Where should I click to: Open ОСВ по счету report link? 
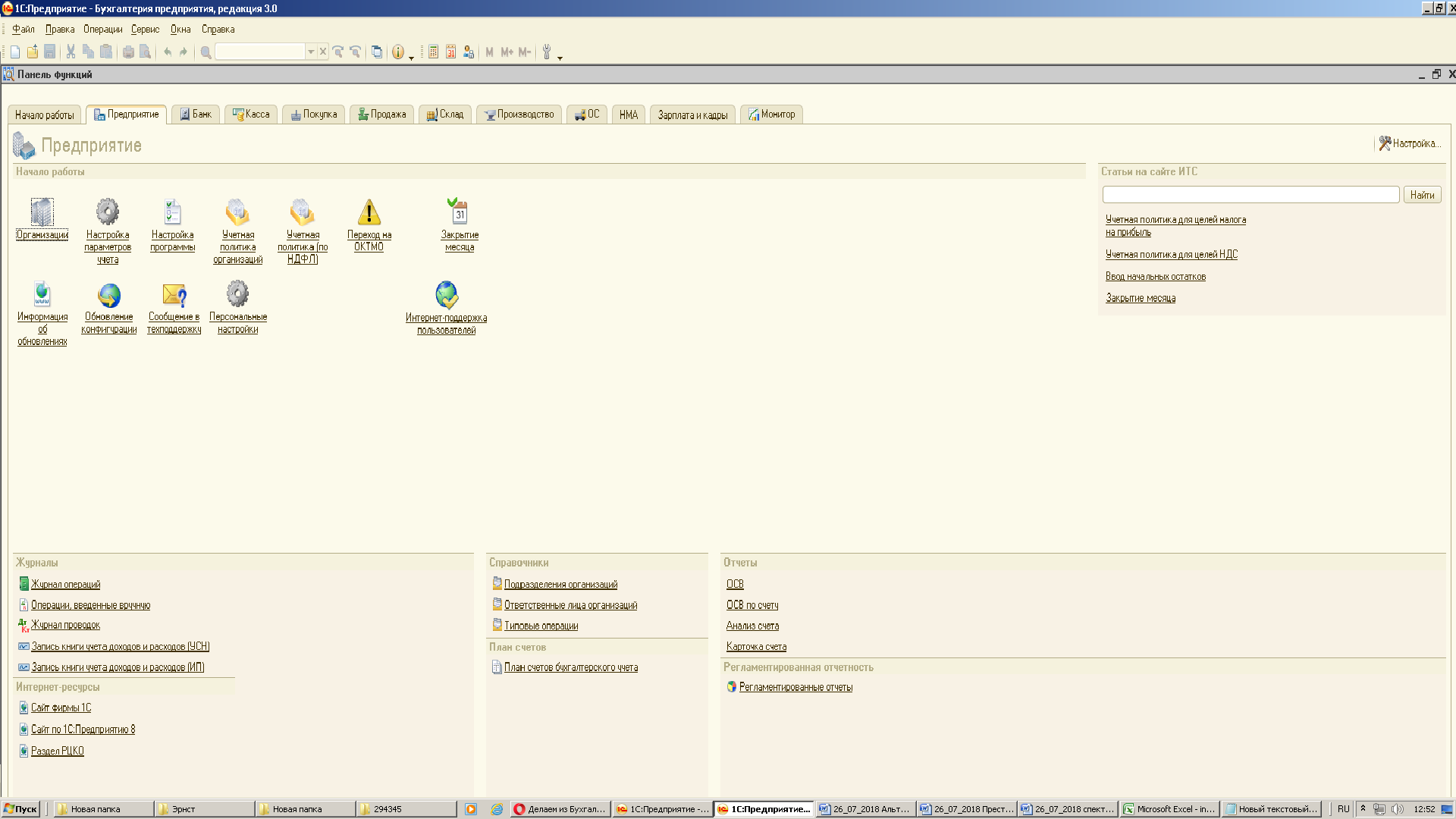(752, 605)
